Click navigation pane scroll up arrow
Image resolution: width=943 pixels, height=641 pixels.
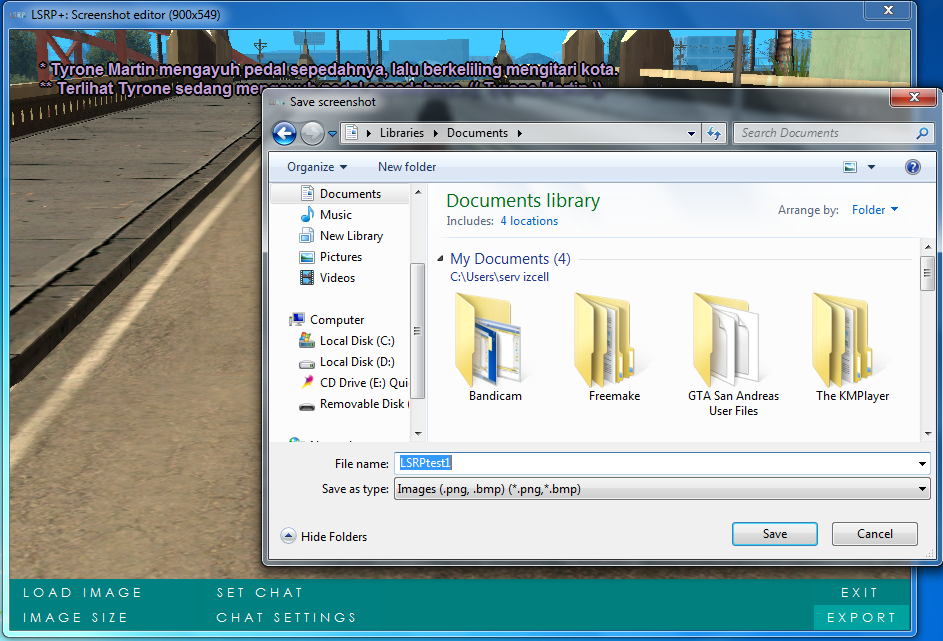[418, 192]
